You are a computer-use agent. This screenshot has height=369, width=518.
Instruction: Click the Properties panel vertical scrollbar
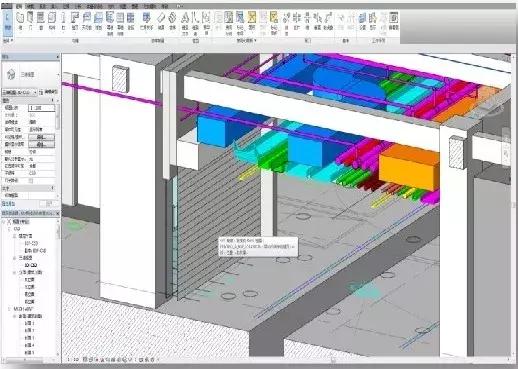(57, 117)
